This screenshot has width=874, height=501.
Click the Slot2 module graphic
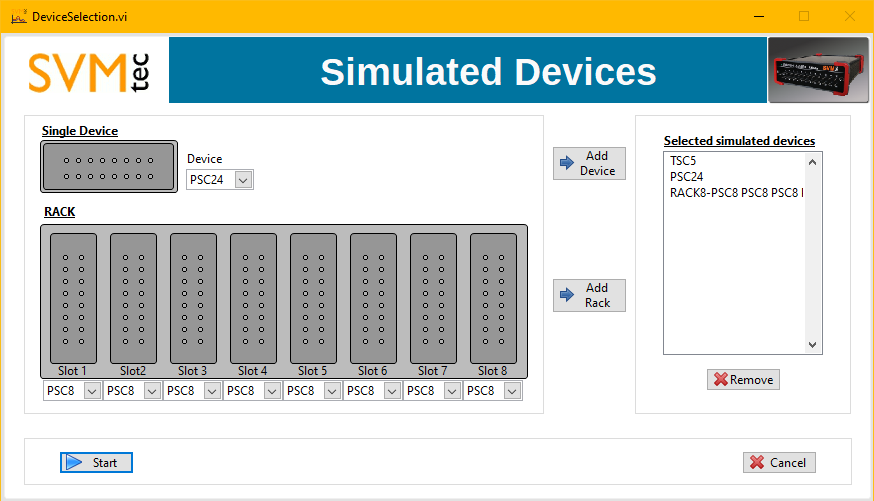click(x=133, y=298)
